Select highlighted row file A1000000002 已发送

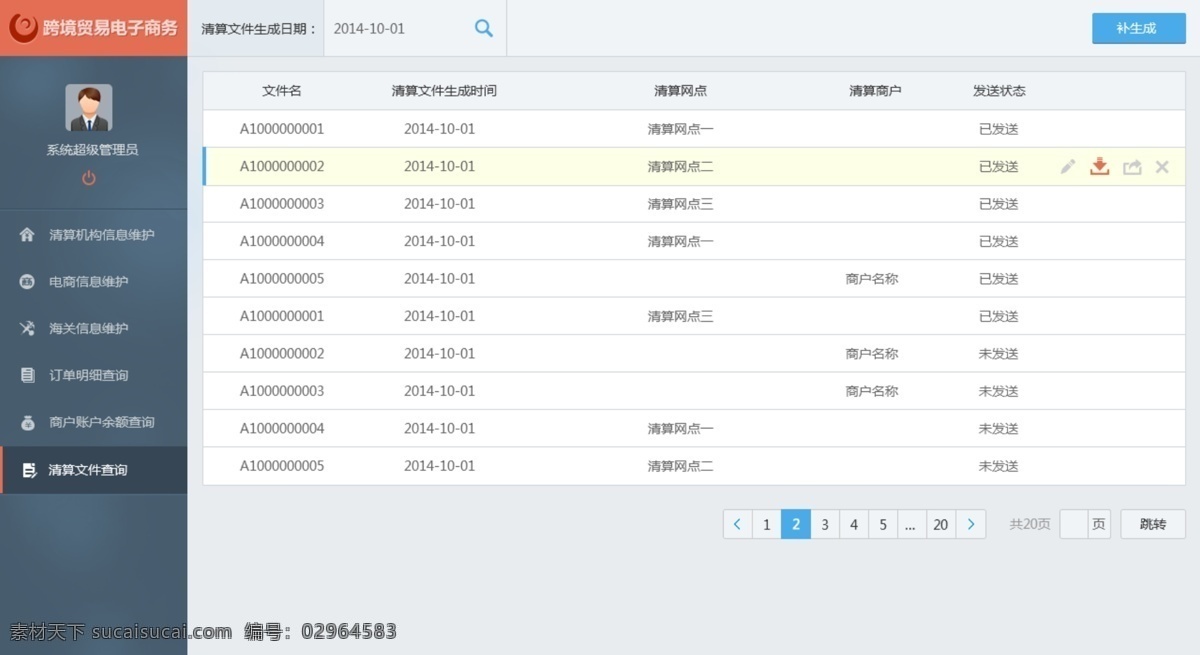tap(694, 167)
